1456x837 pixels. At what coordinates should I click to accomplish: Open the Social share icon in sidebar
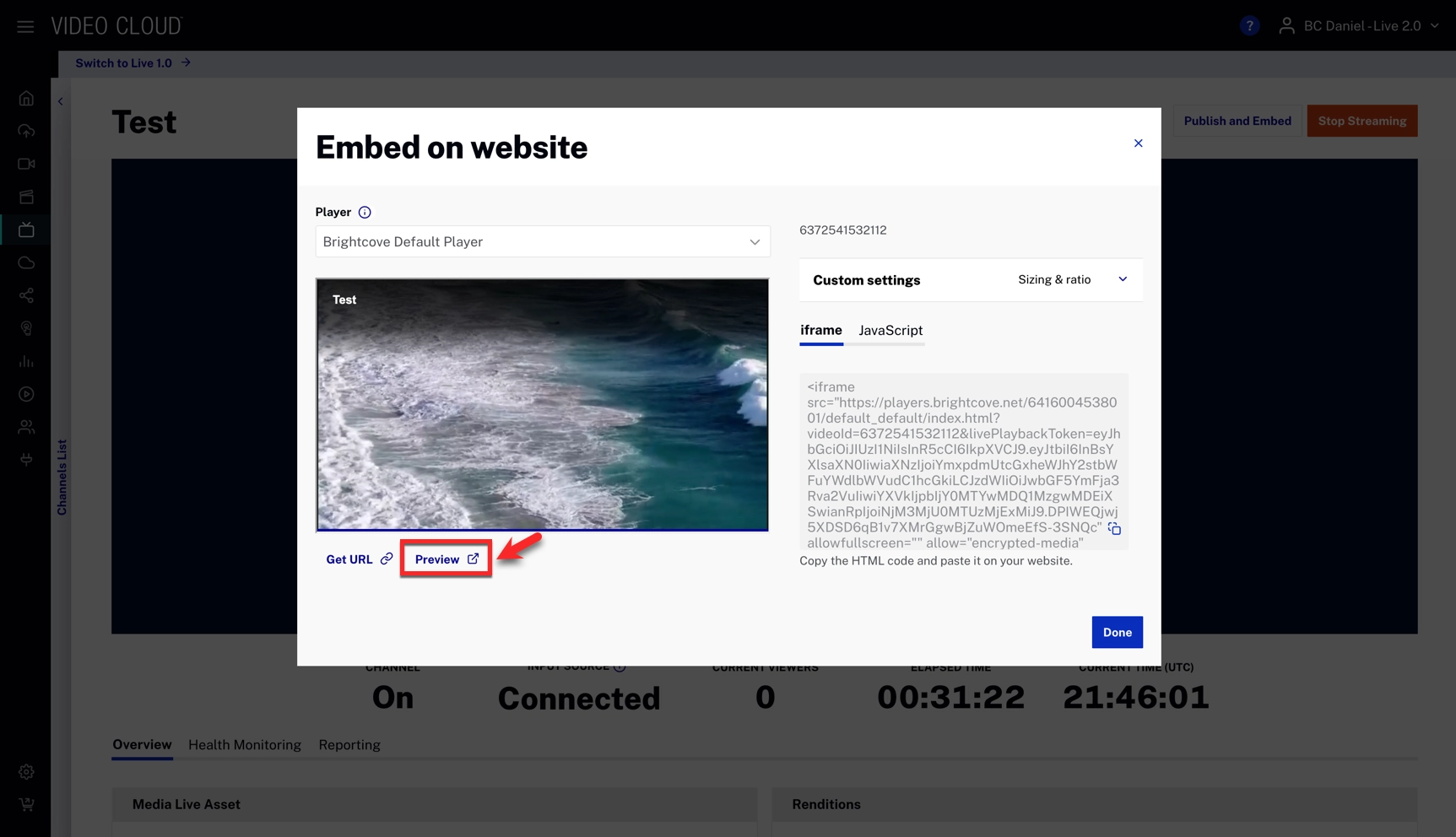click(x=26, y=295)
